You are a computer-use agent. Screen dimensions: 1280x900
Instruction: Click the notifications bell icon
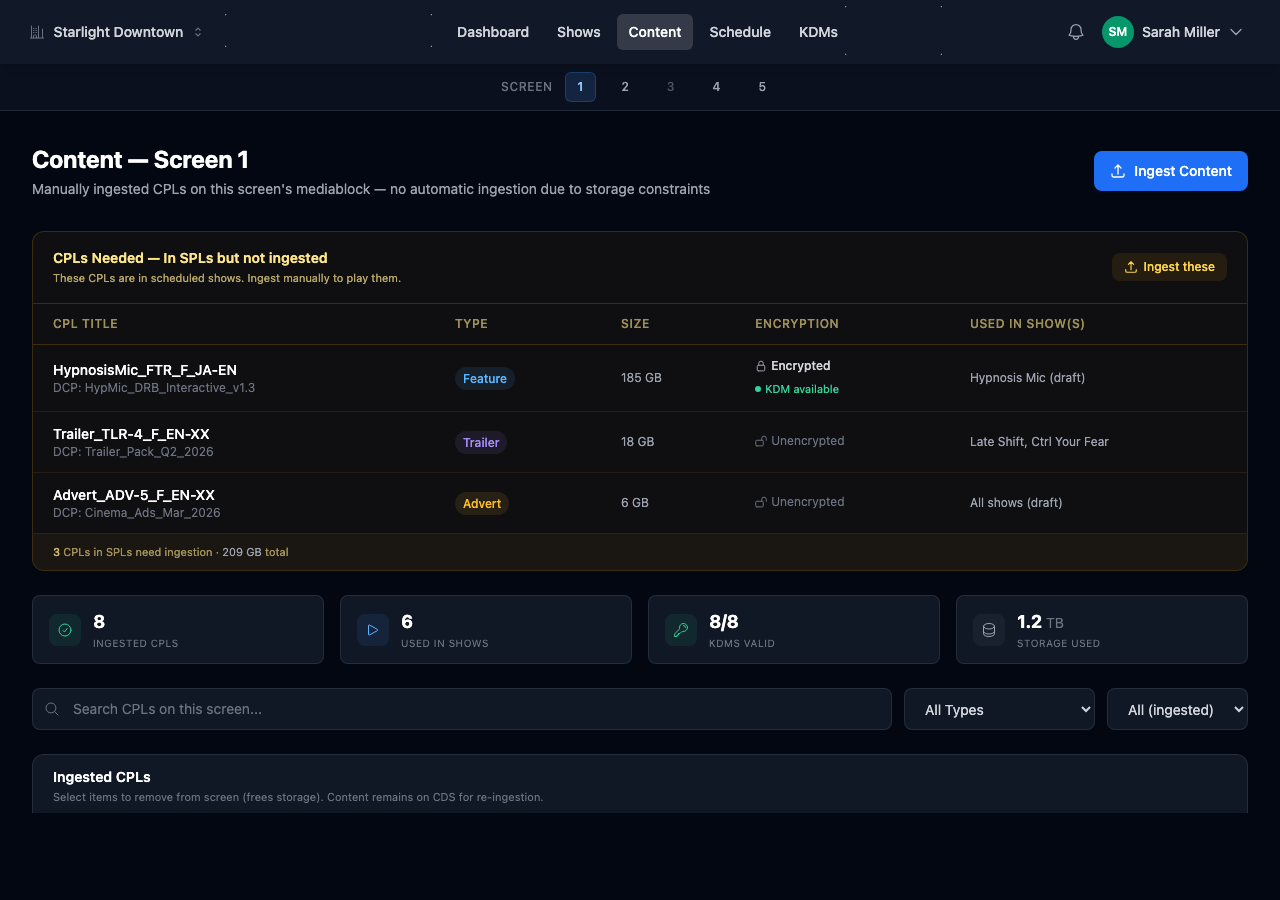pyautogui.click(x=1076, y=32)
